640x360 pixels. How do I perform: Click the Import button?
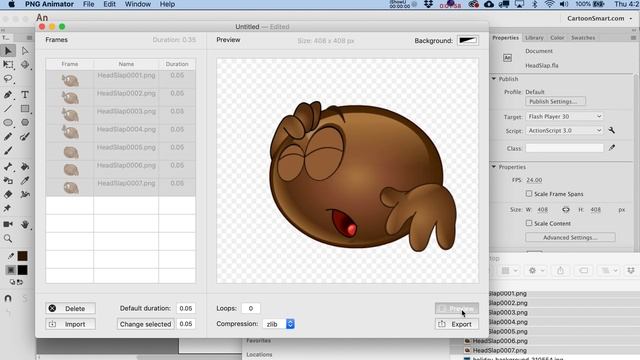click(71, 324)
